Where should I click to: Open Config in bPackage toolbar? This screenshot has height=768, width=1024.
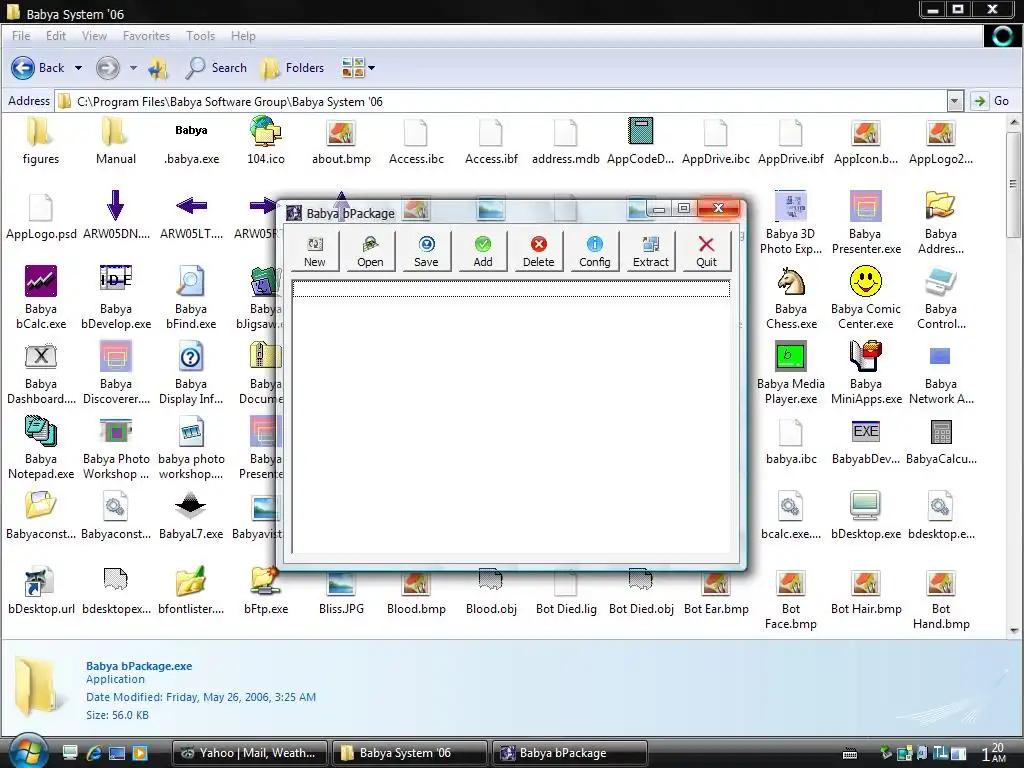pyautogui.click(x=594, y=251)
